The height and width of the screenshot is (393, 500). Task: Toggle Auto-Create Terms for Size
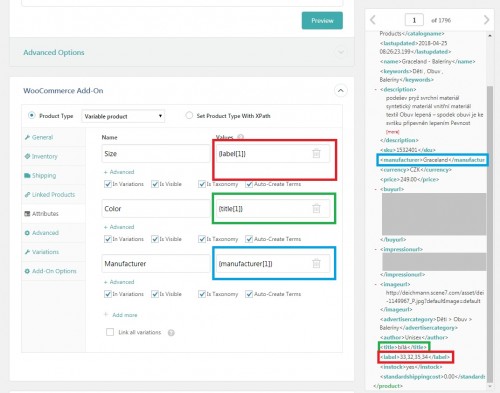point(249,184)
